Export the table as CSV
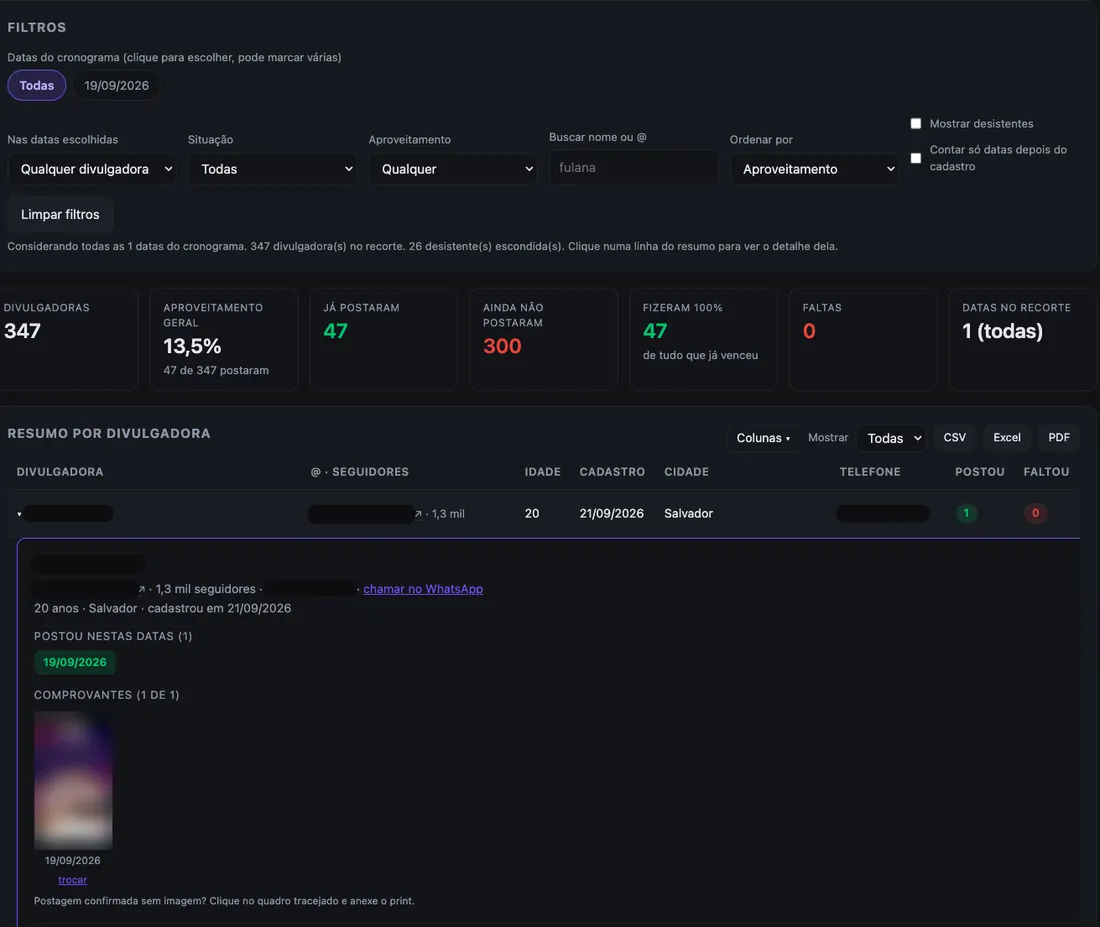The image size is (1100, 927). tap(954, 438)
